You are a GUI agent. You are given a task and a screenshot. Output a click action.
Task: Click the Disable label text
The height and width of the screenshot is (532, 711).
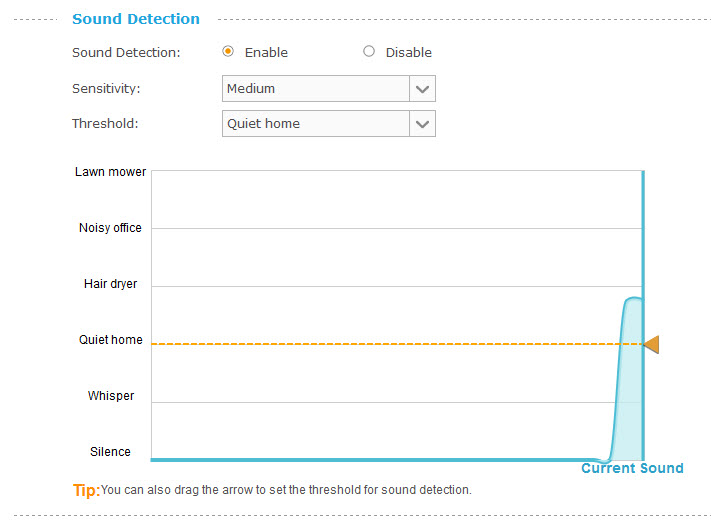409,53
